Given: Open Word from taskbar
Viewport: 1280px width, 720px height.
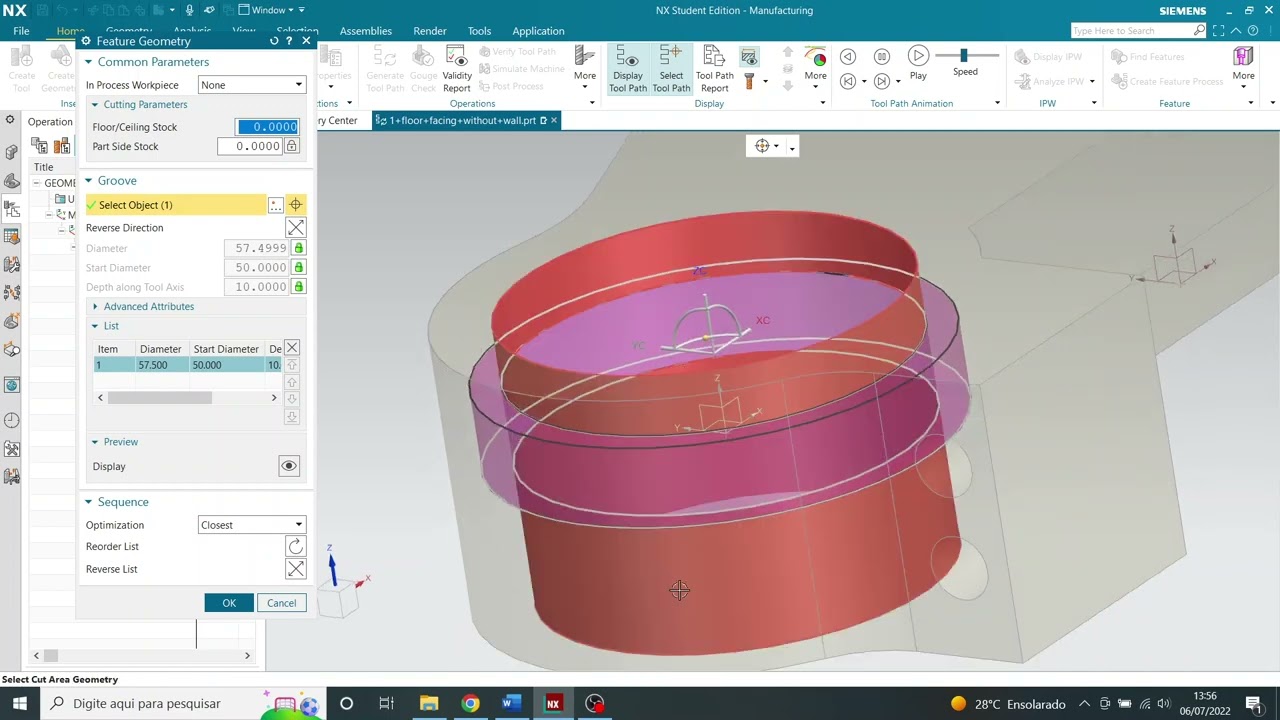Looking at the screenshot, I should (511, 703).
